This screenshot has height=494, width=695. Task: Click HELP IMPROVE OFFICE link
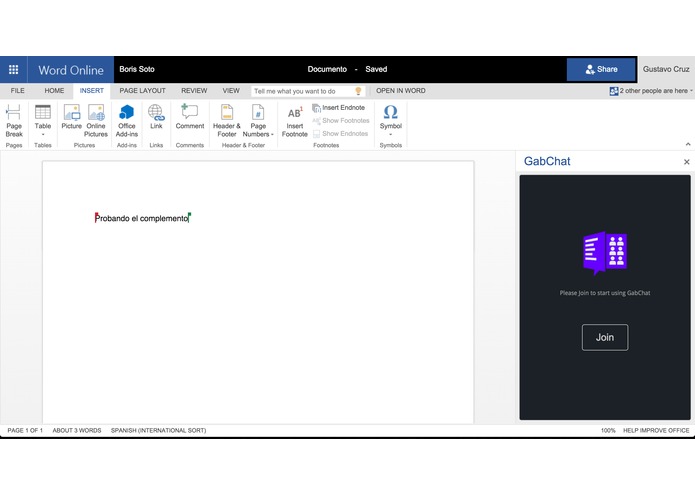(x=656, y=431)
